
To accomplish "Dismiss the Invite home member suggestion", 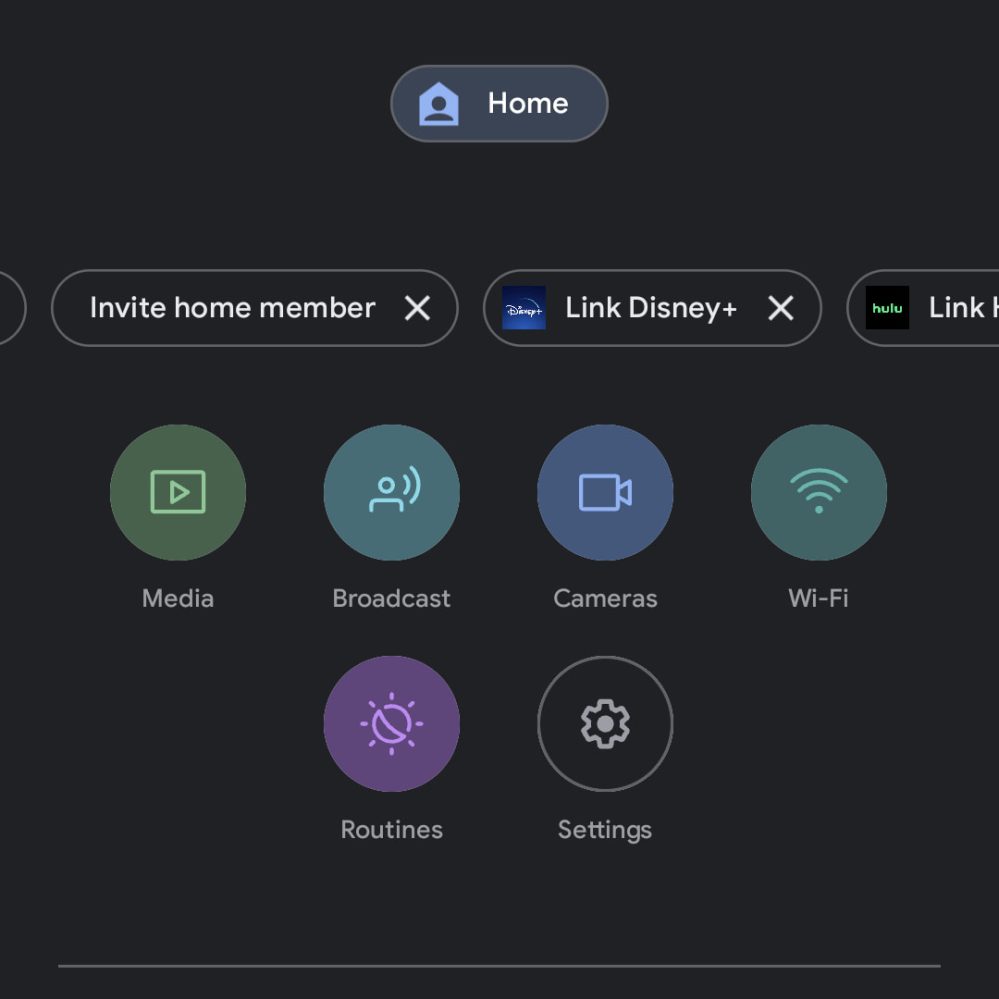I will pos(417,308).
